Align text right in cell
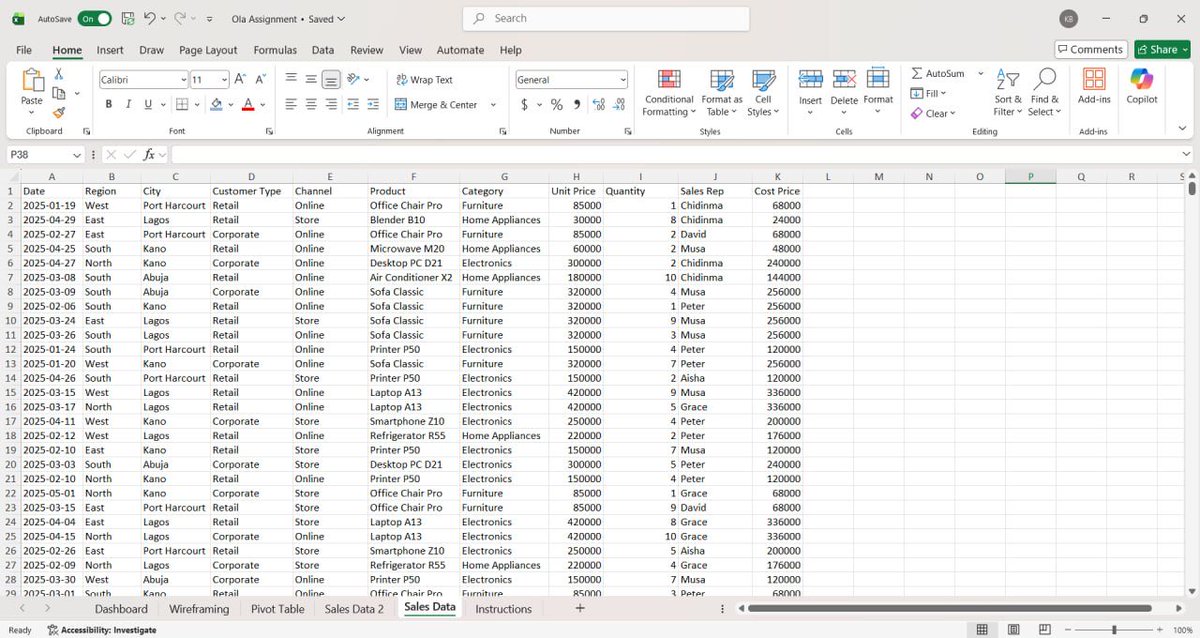Viewport: 1200px width, 638px height. click(331, 104)
